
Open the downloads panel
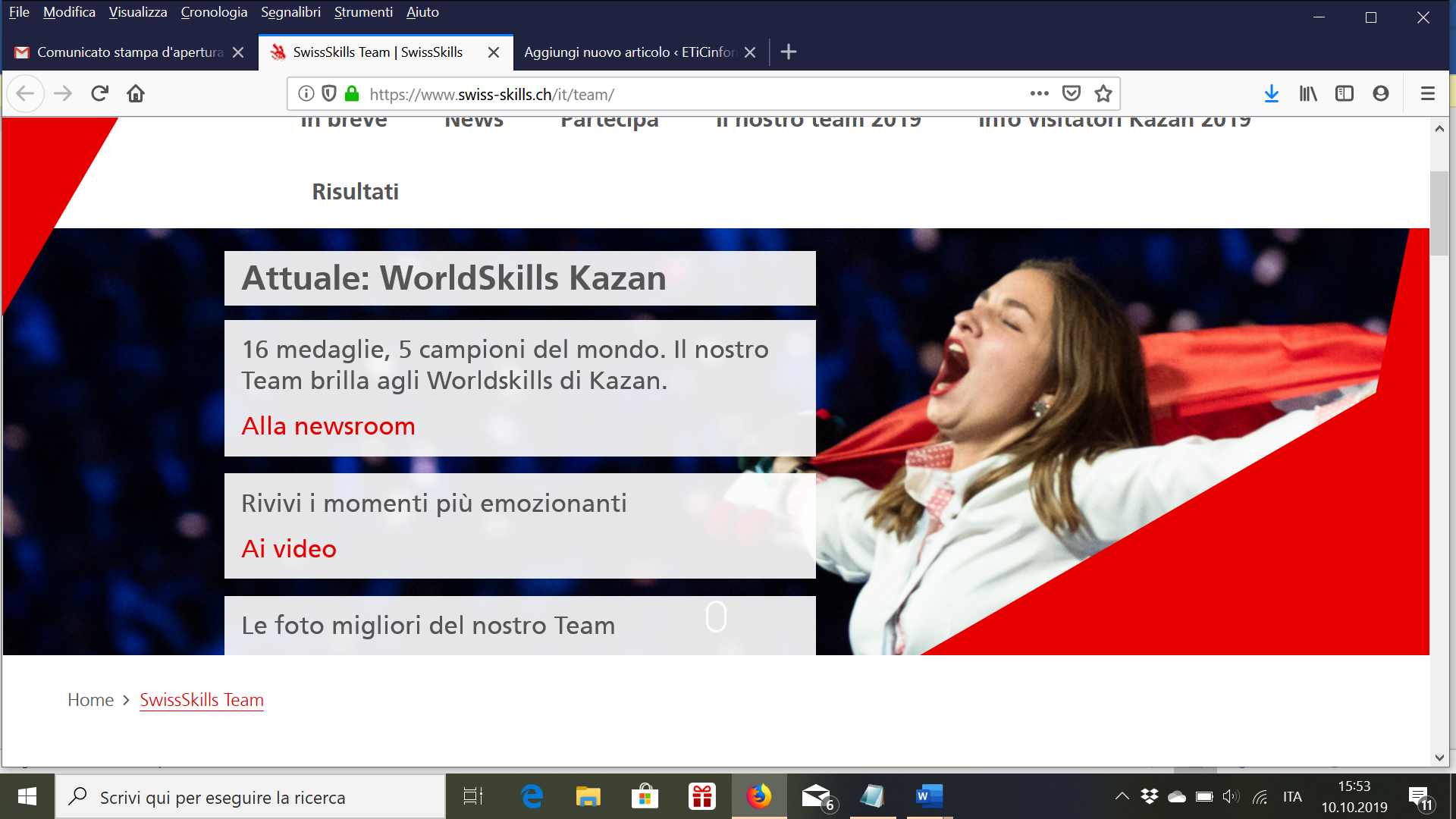tap(1272, 94)
